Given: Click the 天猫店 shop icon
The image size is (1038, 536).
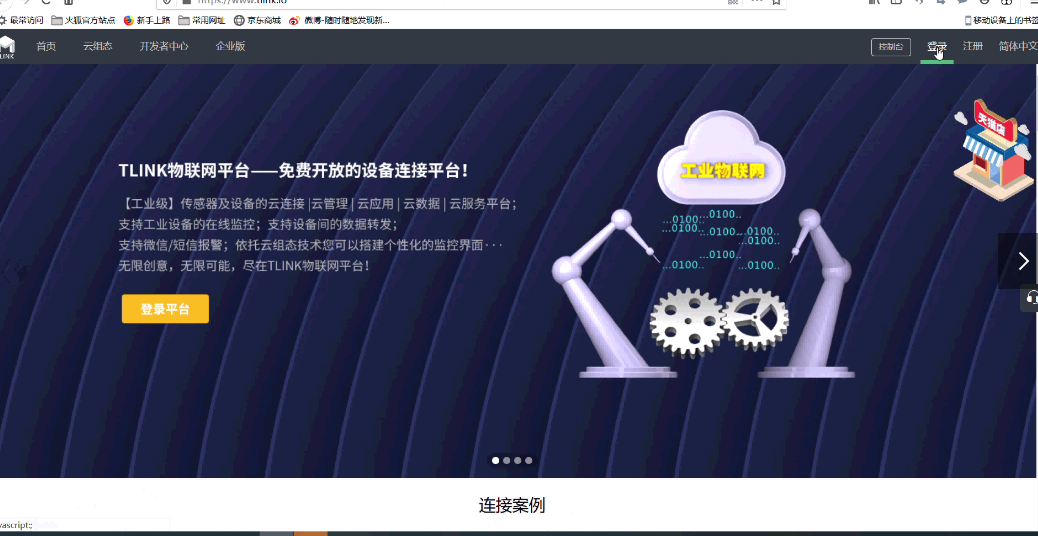Looking at the screenshot, I should (x=993, y=150).
